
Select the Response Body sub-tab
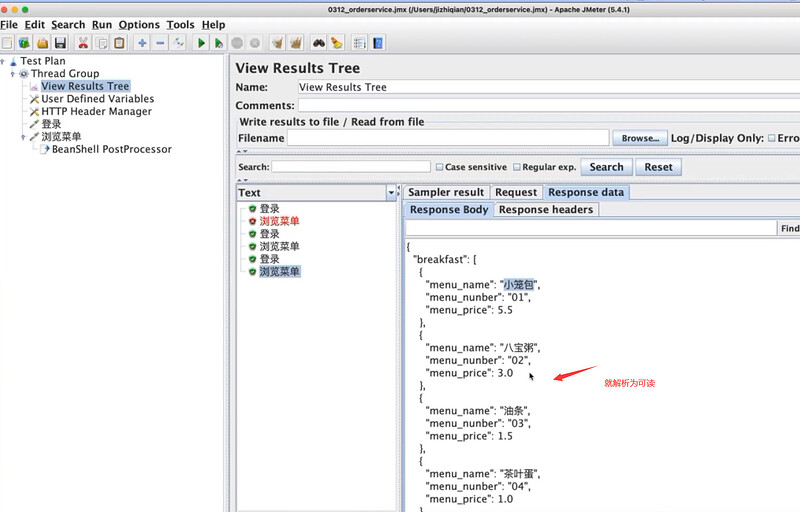click(449, 210)
